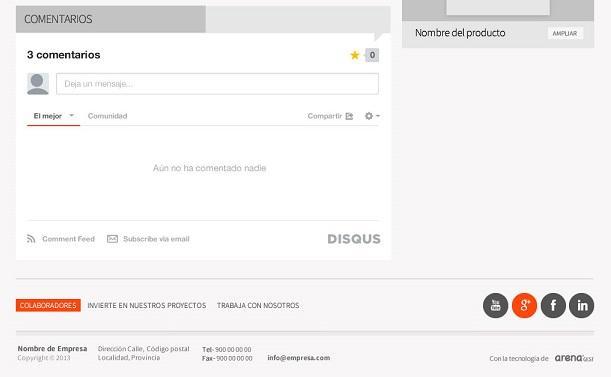Click the AMPLIAR button
This screenshot has width=611, height=377.
565,33
